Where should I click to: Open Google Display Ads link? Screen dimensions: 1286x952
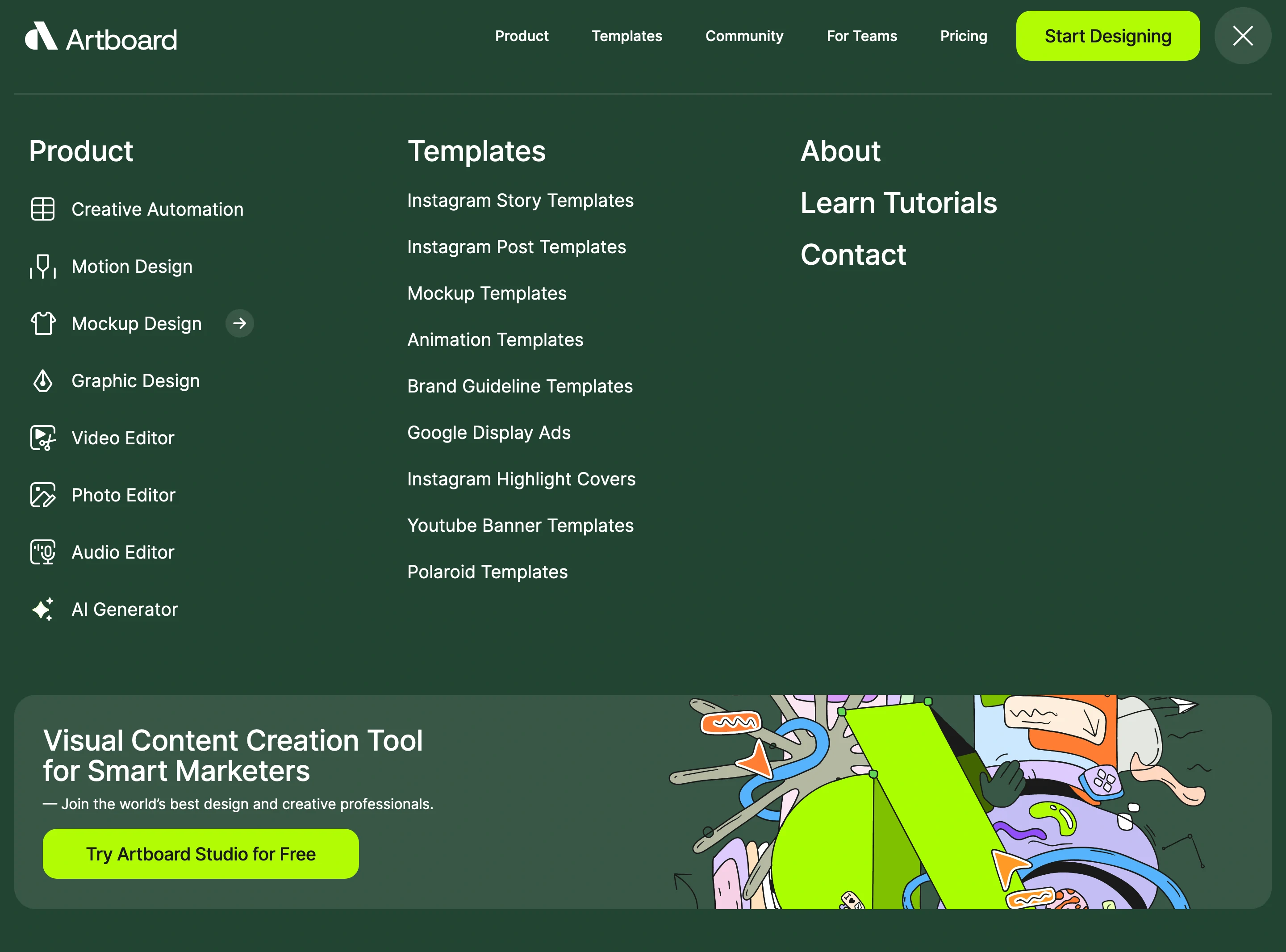(489, 433)
